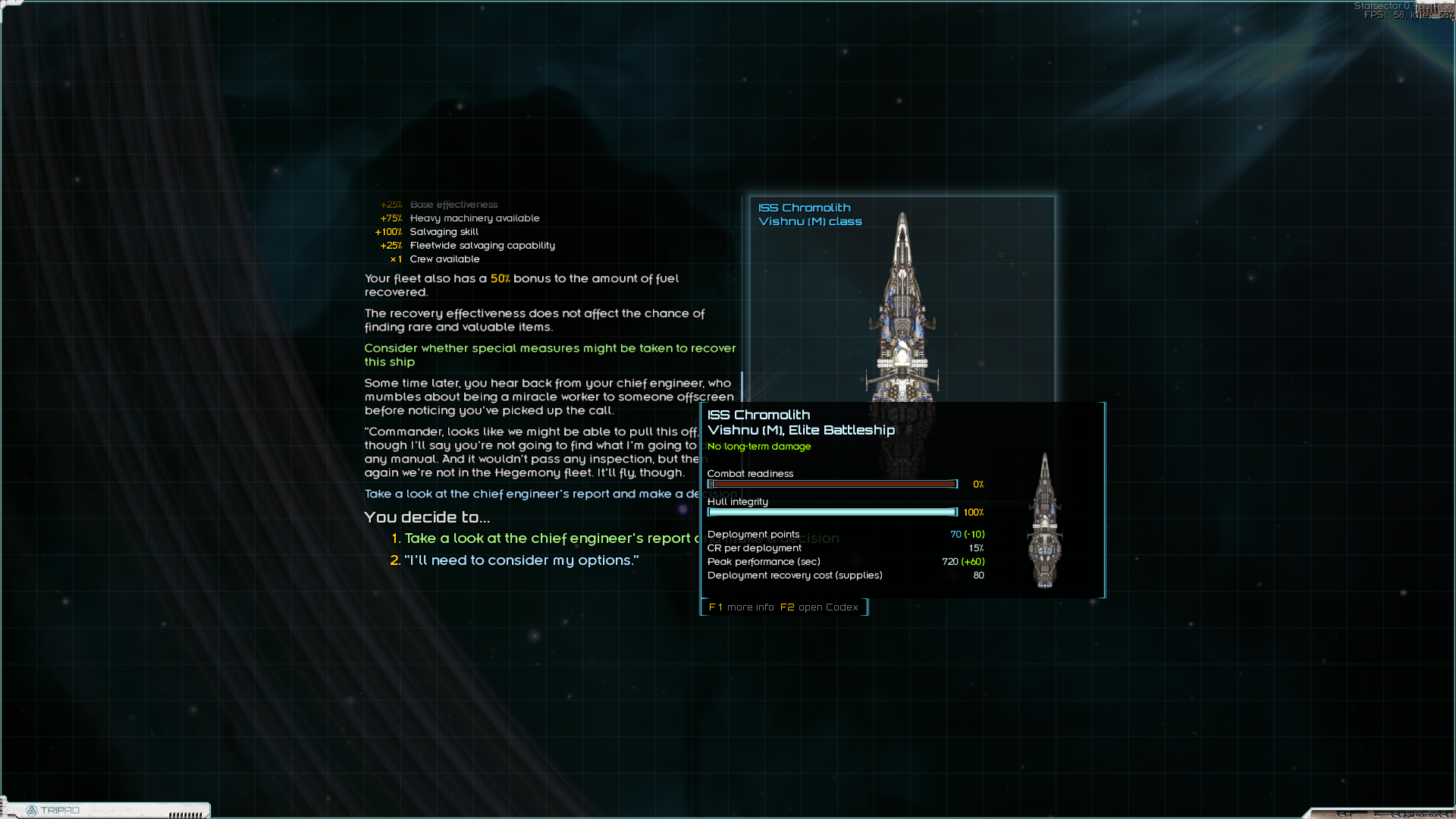
Task: Select option 1: chief engineer's report
Action: (546, 538)
